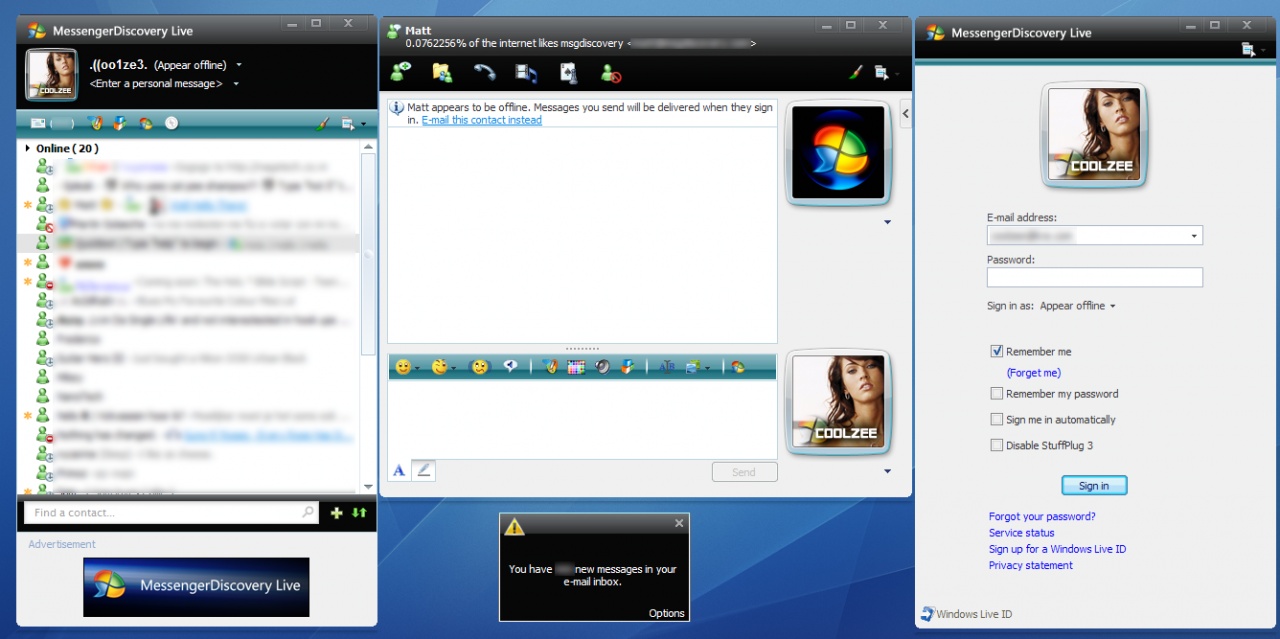The image size is (1280, 639).
Task: Click the search magnifier in find box
Action: click(308, 513)
